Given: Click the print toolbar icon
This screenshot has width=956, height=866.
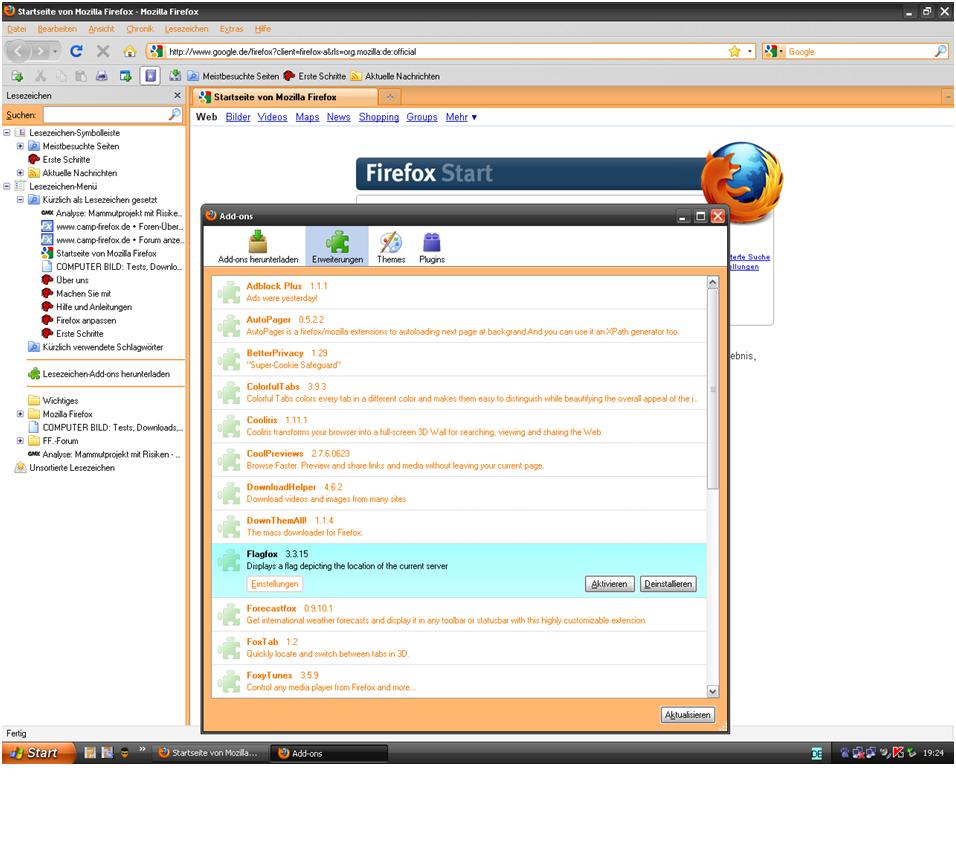Looking at the screenshot, I should [102, 76].
